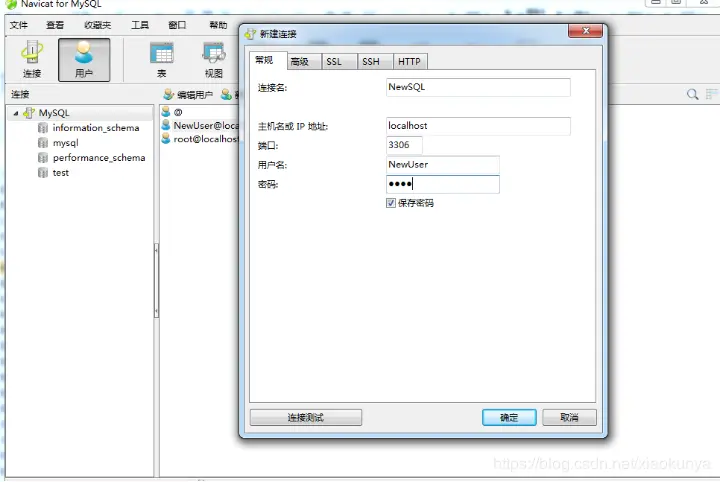Open the File (文件) menu
Viewport: 720px width, 482px height.
coord(19,25)
